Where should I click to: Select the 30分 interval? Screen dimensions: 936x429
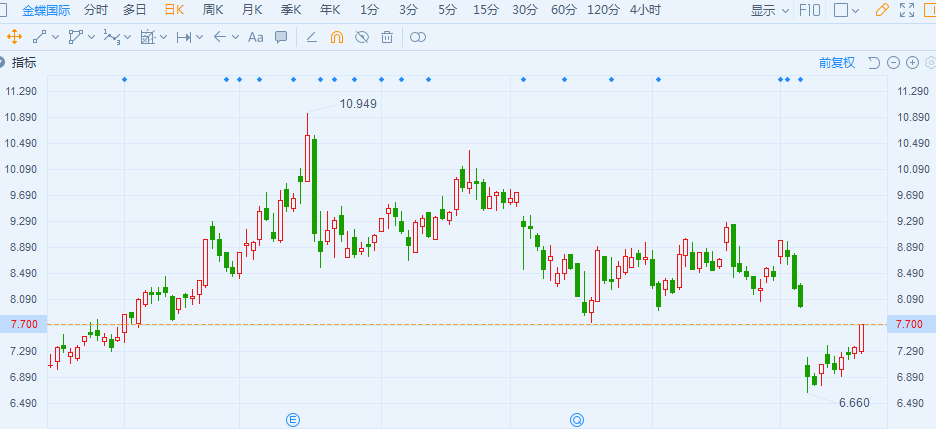pos(525,10)
